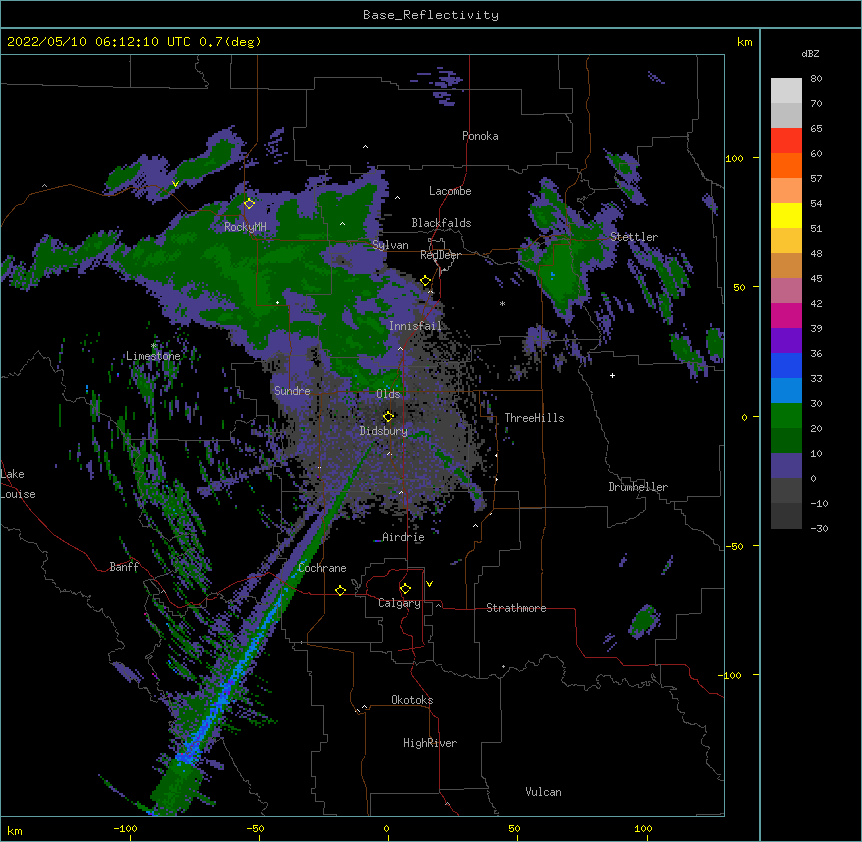Click the yellow V marker northwest of RockyMH
This screenshot has height=842, width=862.
(x=175, y=184)
